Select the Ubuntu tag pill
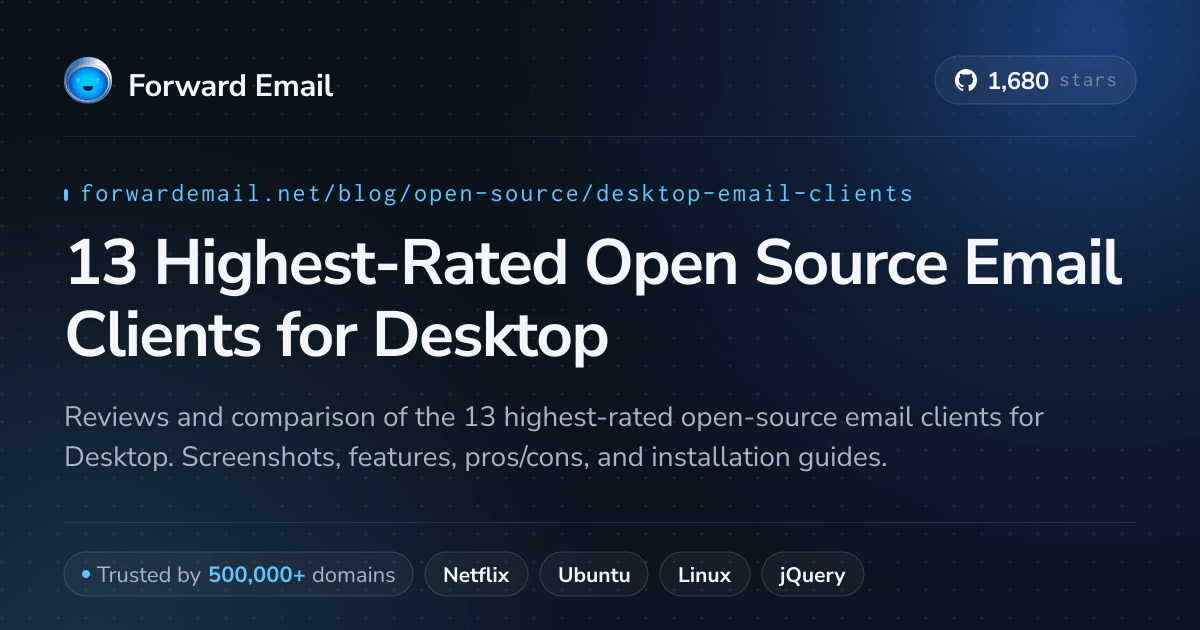 594,575
